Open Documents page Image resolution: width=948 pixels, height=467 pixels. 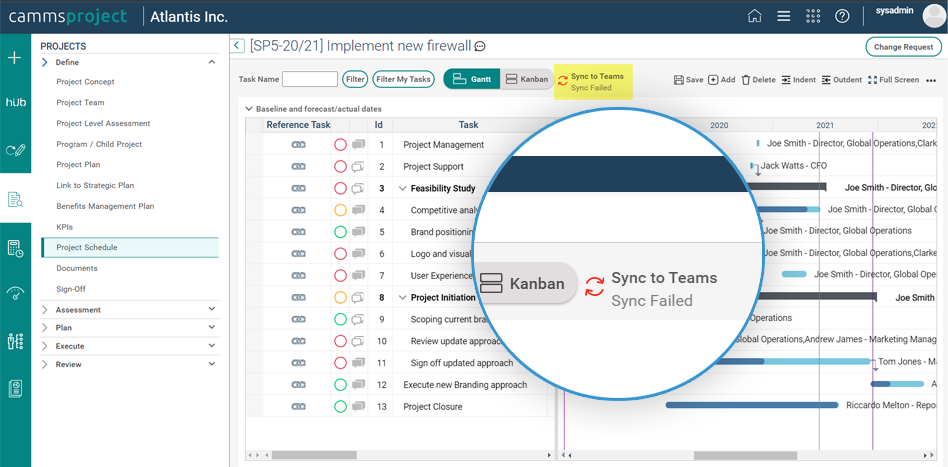(77, 268)
